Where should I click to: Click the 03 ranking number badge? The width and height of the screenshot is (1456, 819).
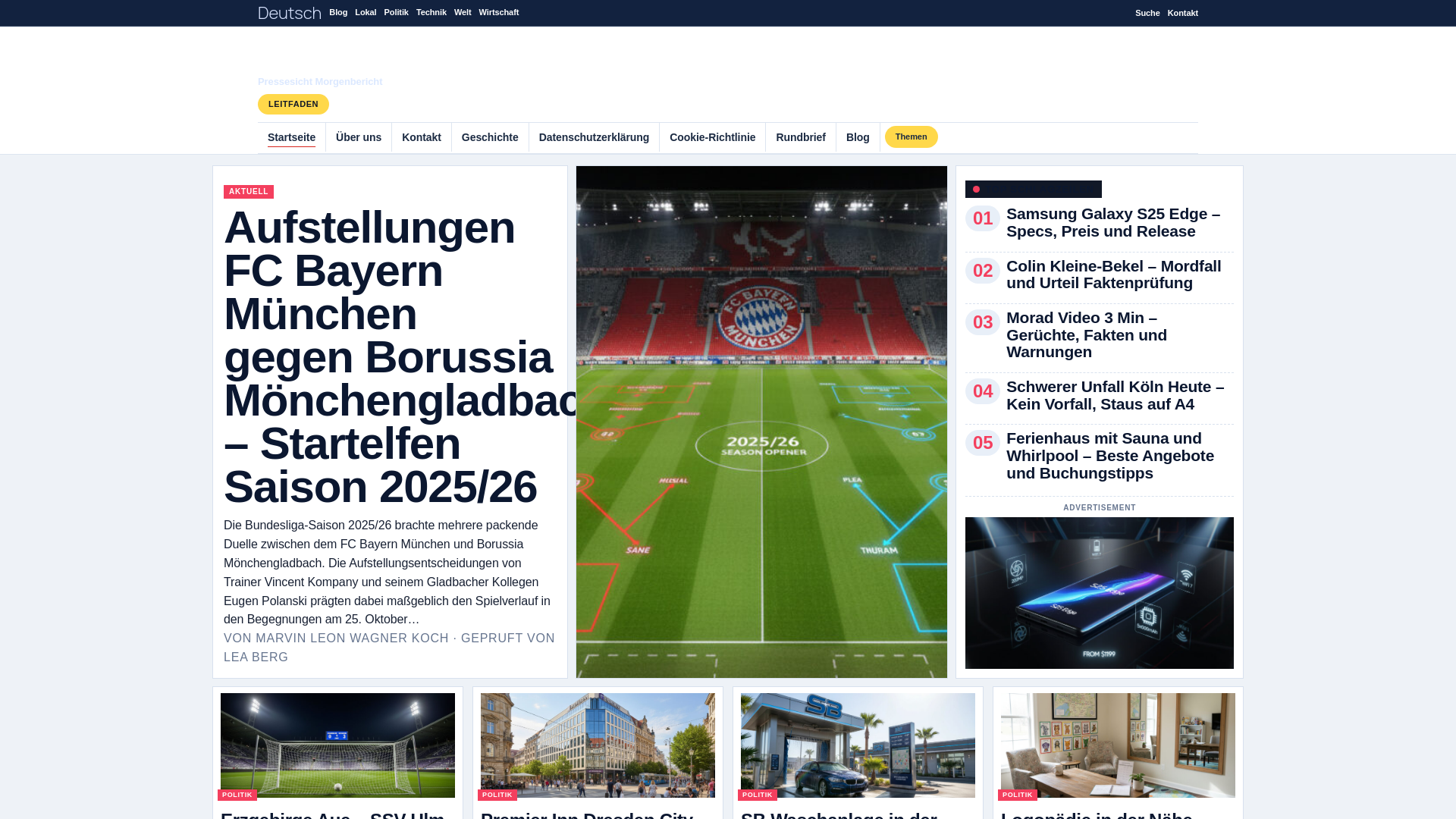[983, 322]
